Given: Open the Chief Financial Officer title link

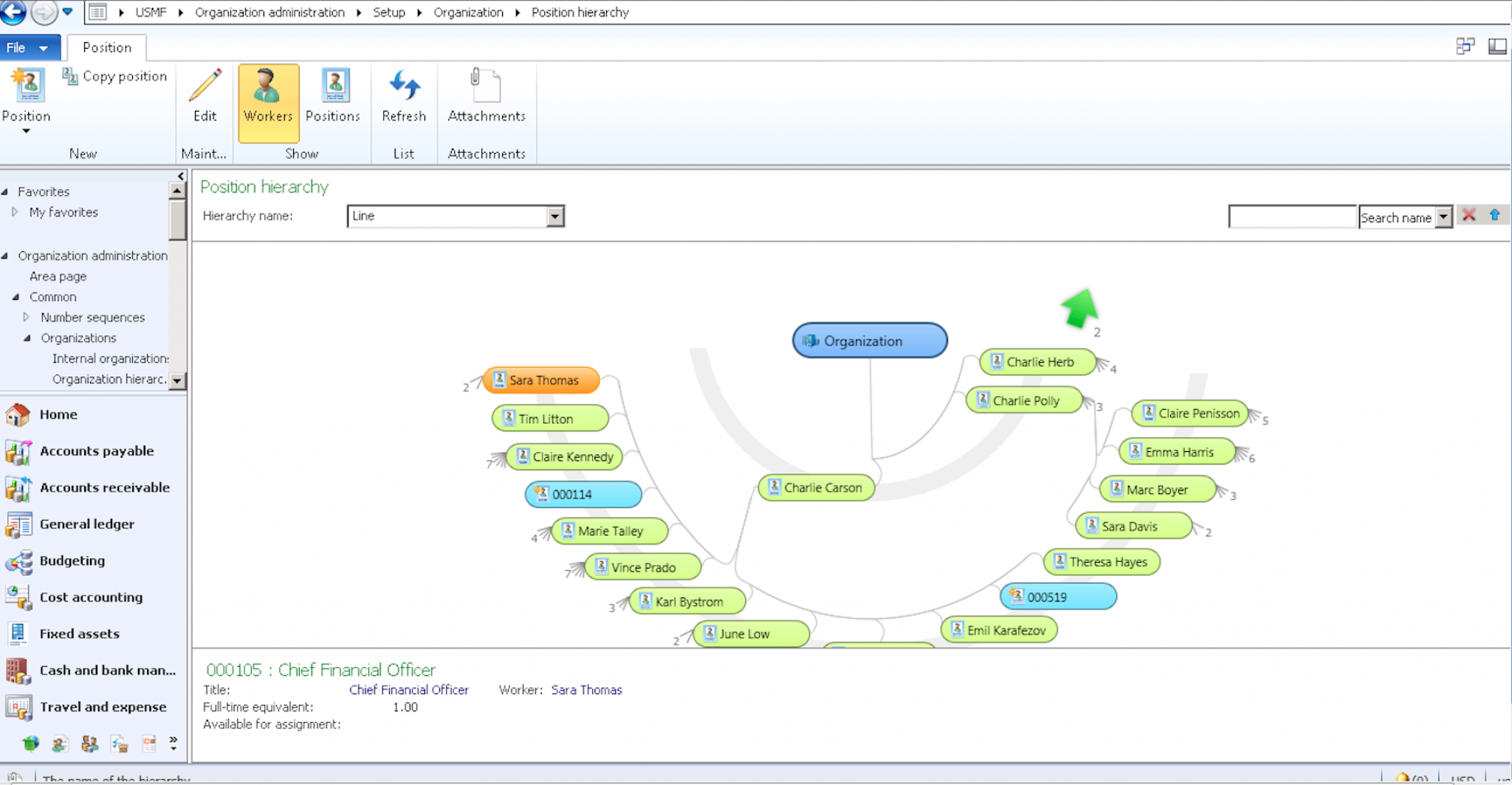Looking at the screenshot, I should [x=409, y=690].
